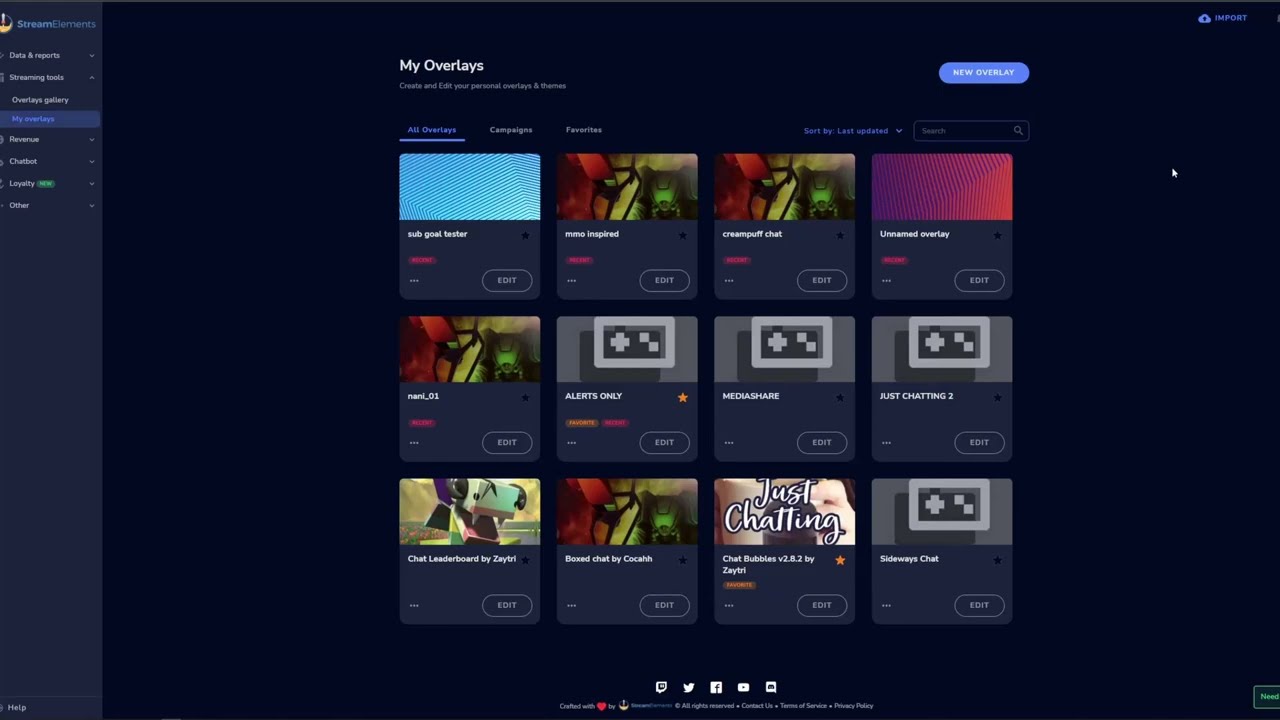Edit the MEDIASHARE overlay
Screen dimensions: 1280x720
822,442
